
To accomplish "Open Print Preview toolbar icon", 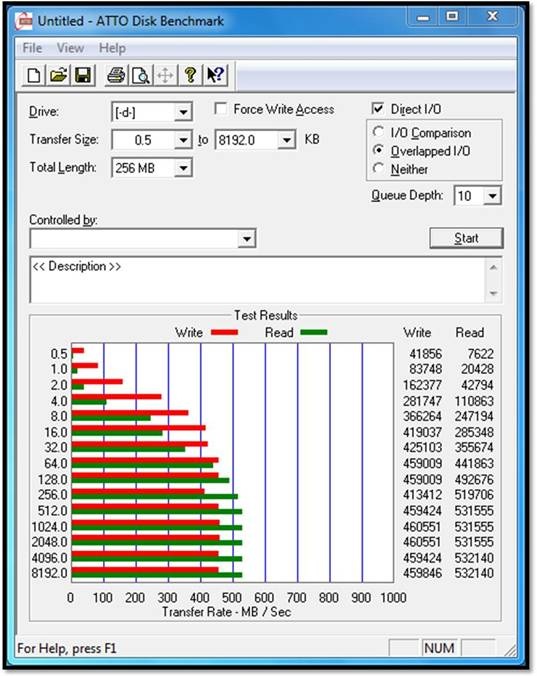I will (140, 75).
